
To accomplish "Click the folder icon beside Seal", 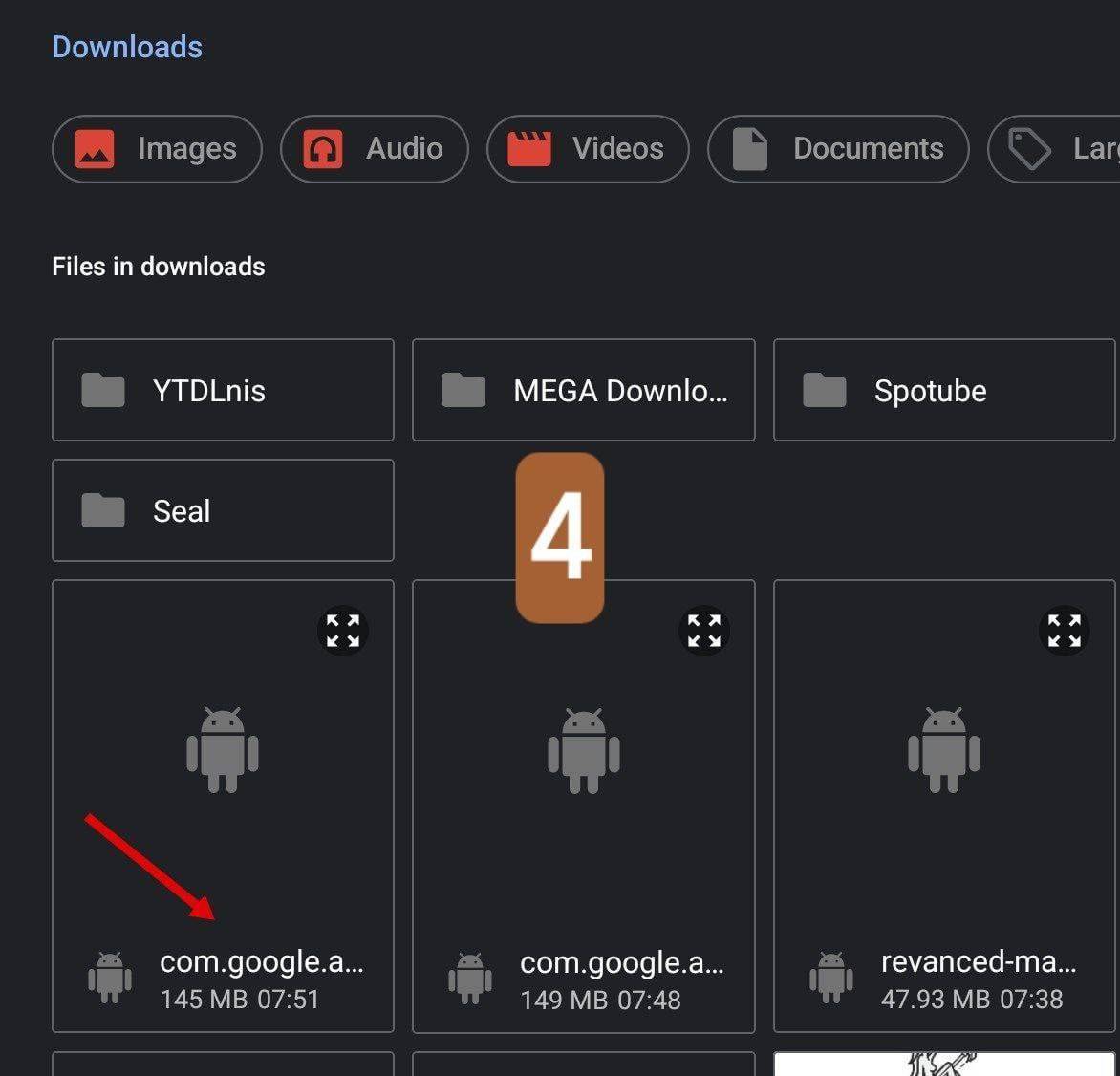I will pos(103,510).
